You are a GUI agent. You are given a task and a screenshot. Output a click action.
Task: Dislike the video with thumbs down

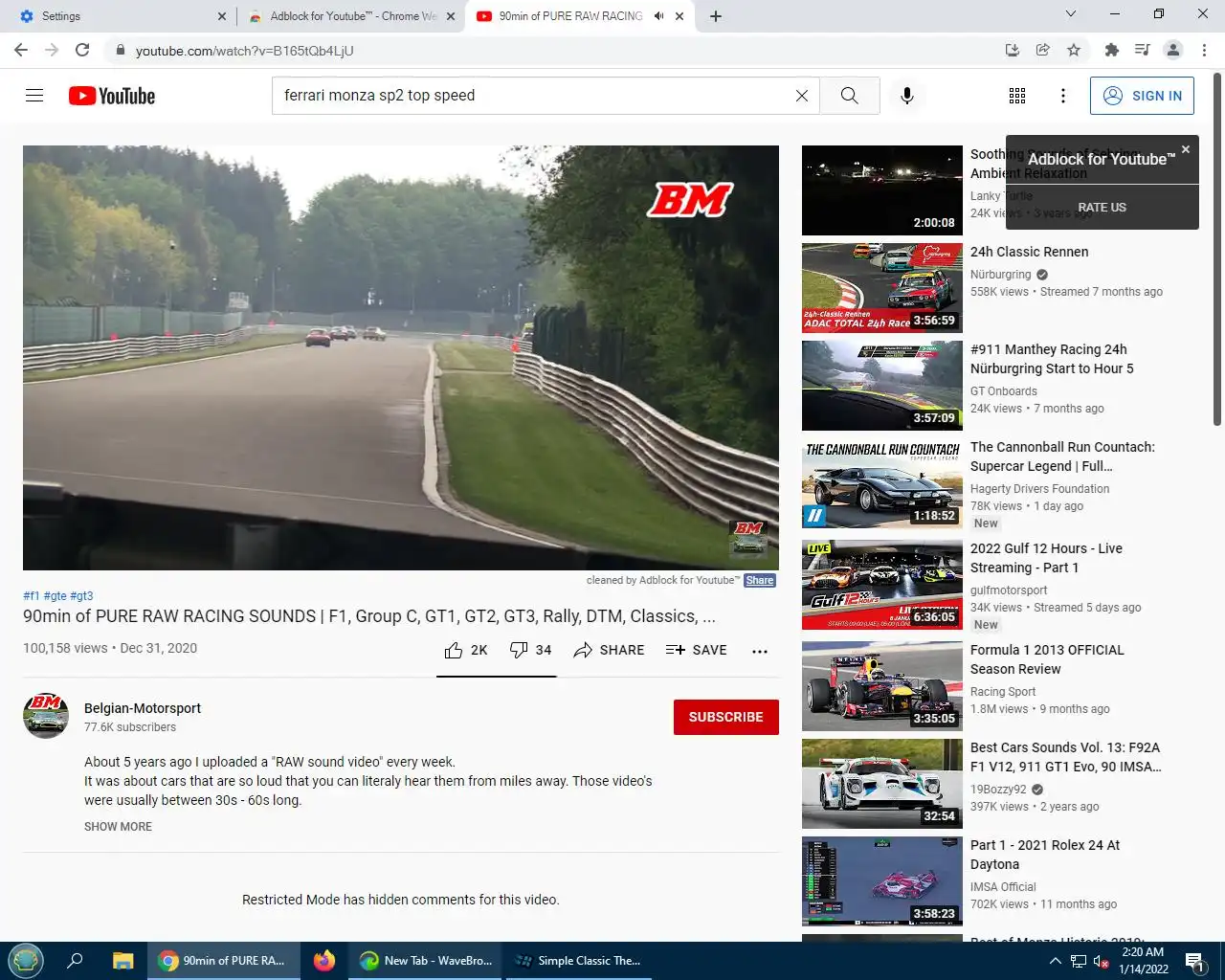(x=530, y=650)
